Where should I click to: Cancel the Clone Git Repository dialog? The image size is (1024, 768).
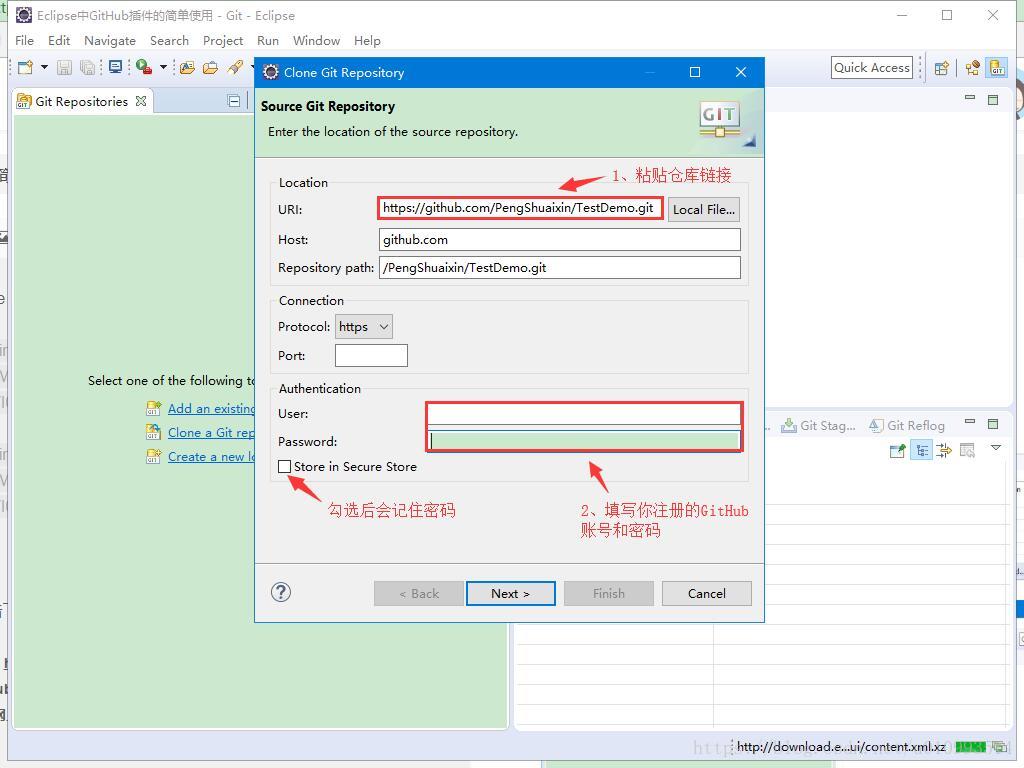coord(707,594)
